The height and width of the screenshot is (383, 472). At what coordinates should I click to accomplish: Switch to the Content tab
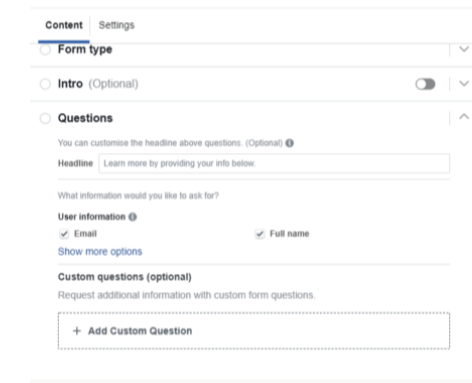tap(64, 25)
